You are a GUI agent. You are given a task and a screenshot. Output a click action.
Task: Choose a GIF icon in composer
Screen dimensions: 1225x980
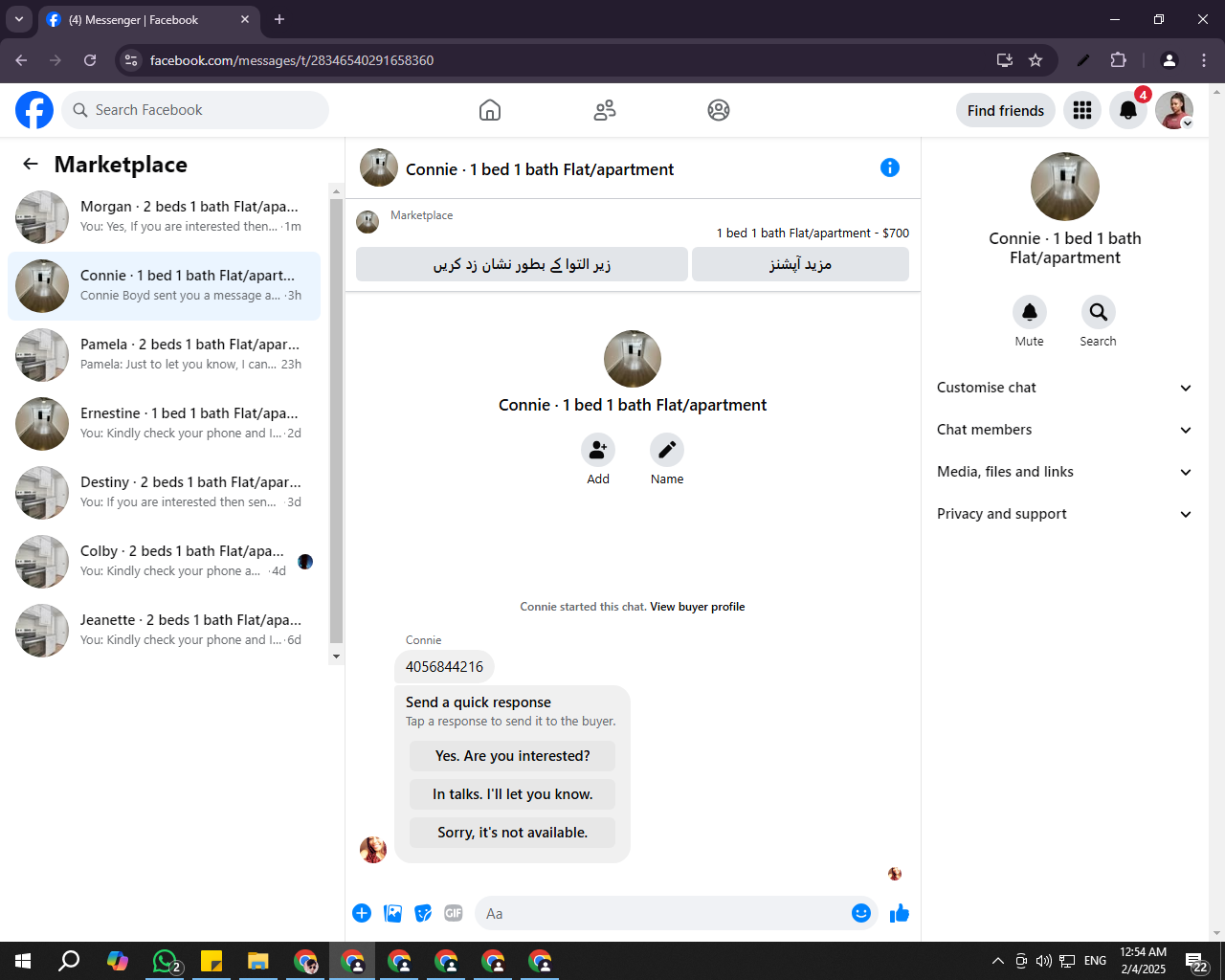pos(454,913)
